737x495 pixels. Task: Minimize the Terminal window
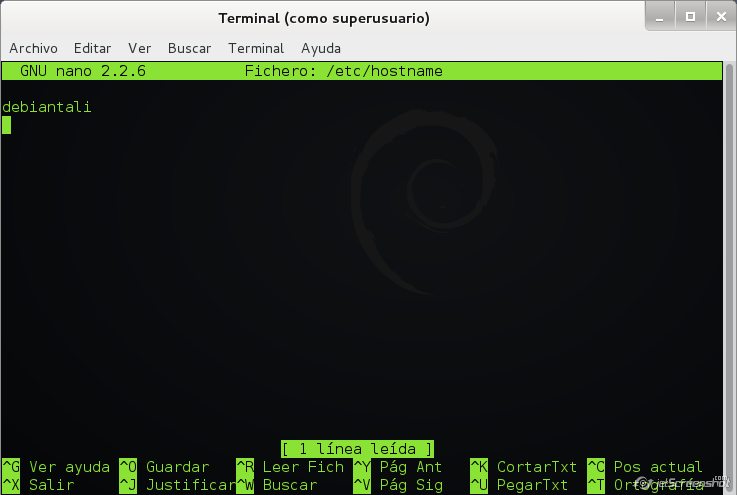pyautogui.click(x=660, y=17)
